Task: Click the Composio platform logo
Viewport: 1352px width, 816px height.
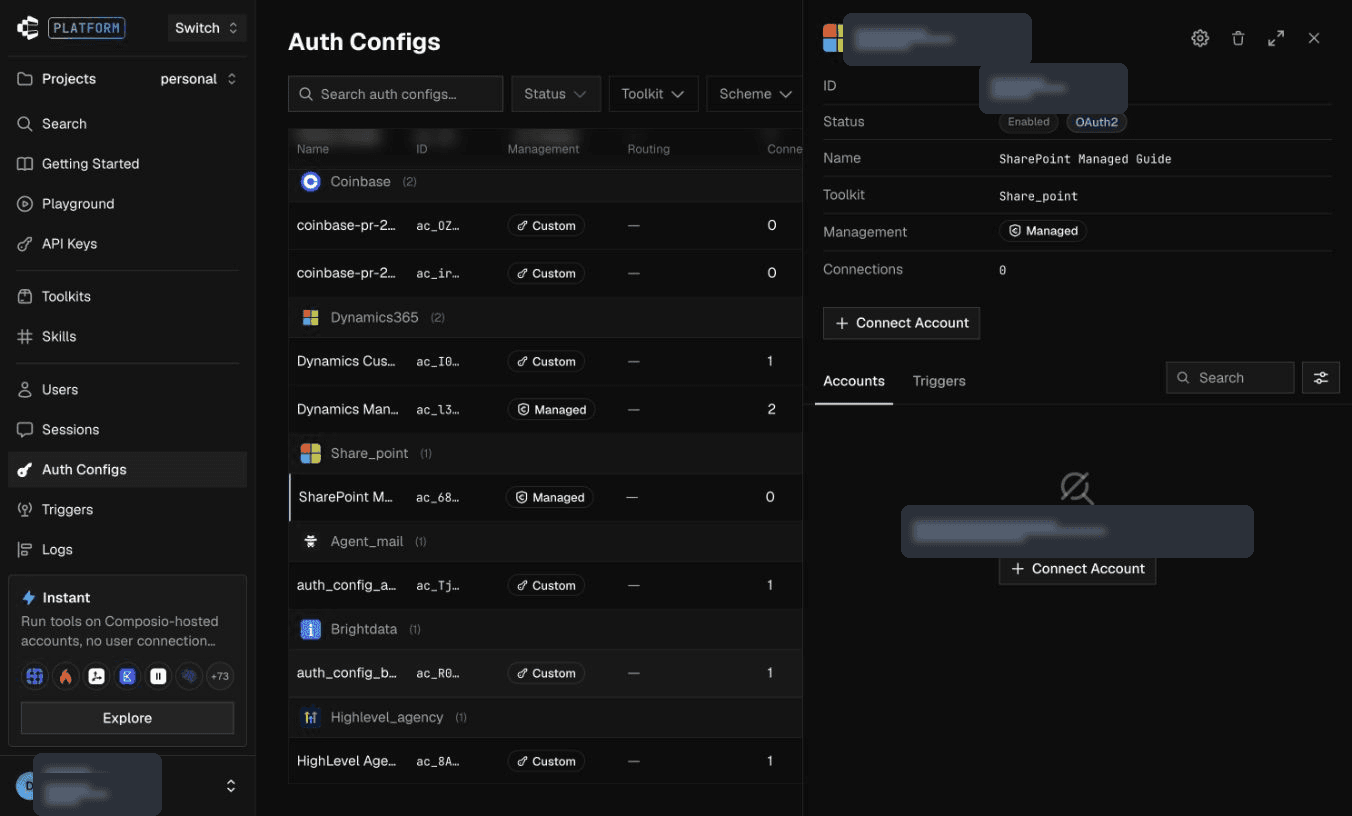Action: pos(28,28)
